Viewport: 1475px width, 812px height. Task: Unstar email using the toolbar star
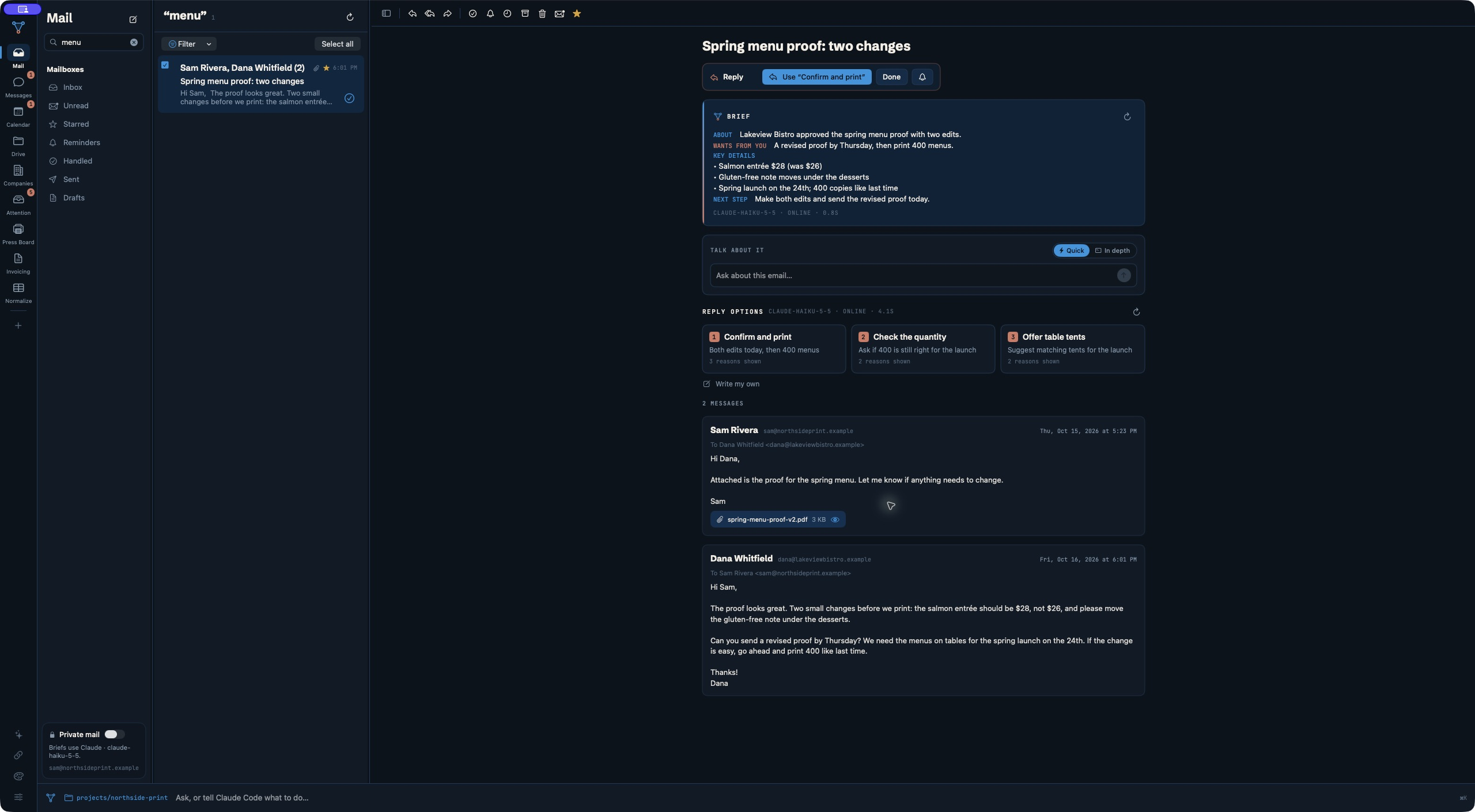(x=577, y=13)
